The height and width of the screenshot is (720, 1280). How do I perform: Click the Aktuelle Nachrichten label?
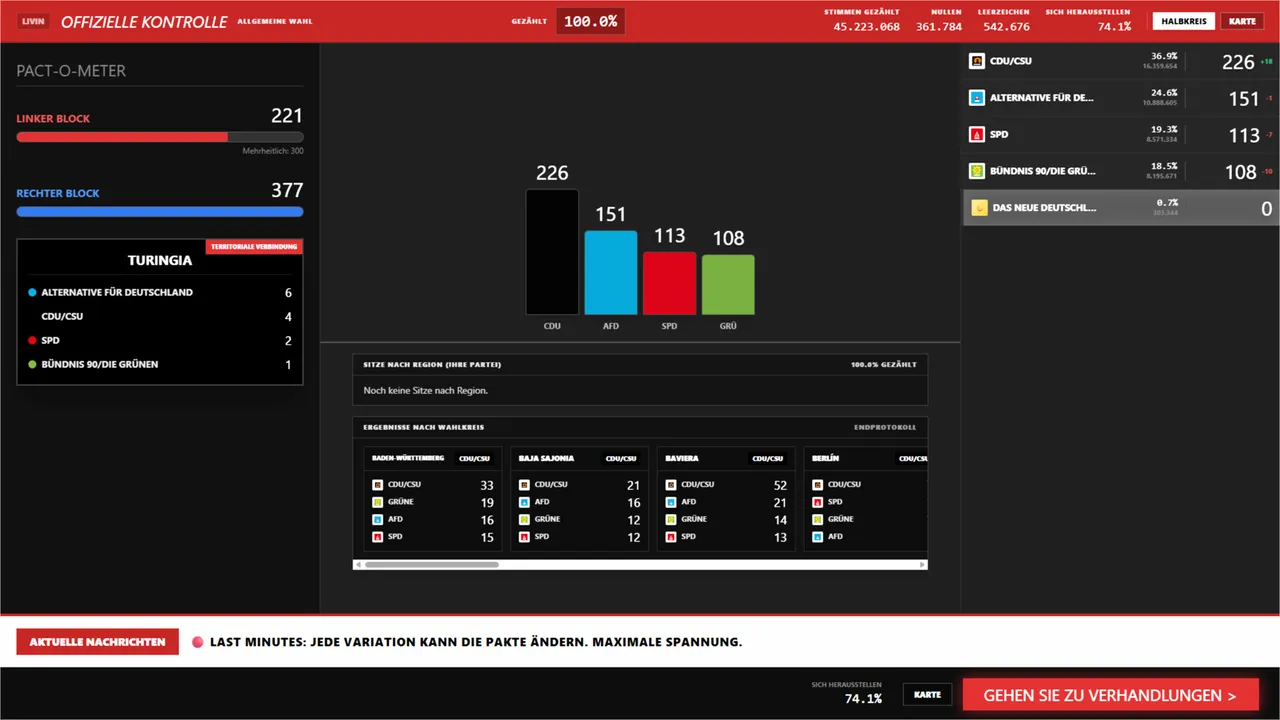(x=97, y=642)
